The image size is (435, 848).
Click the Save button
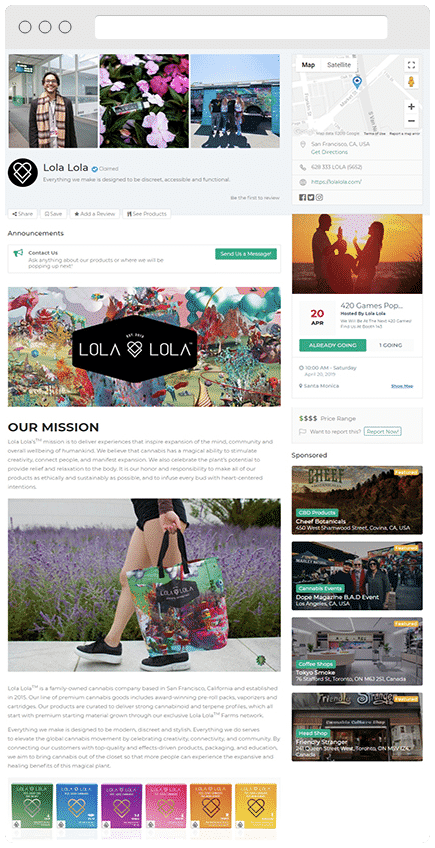53,214
